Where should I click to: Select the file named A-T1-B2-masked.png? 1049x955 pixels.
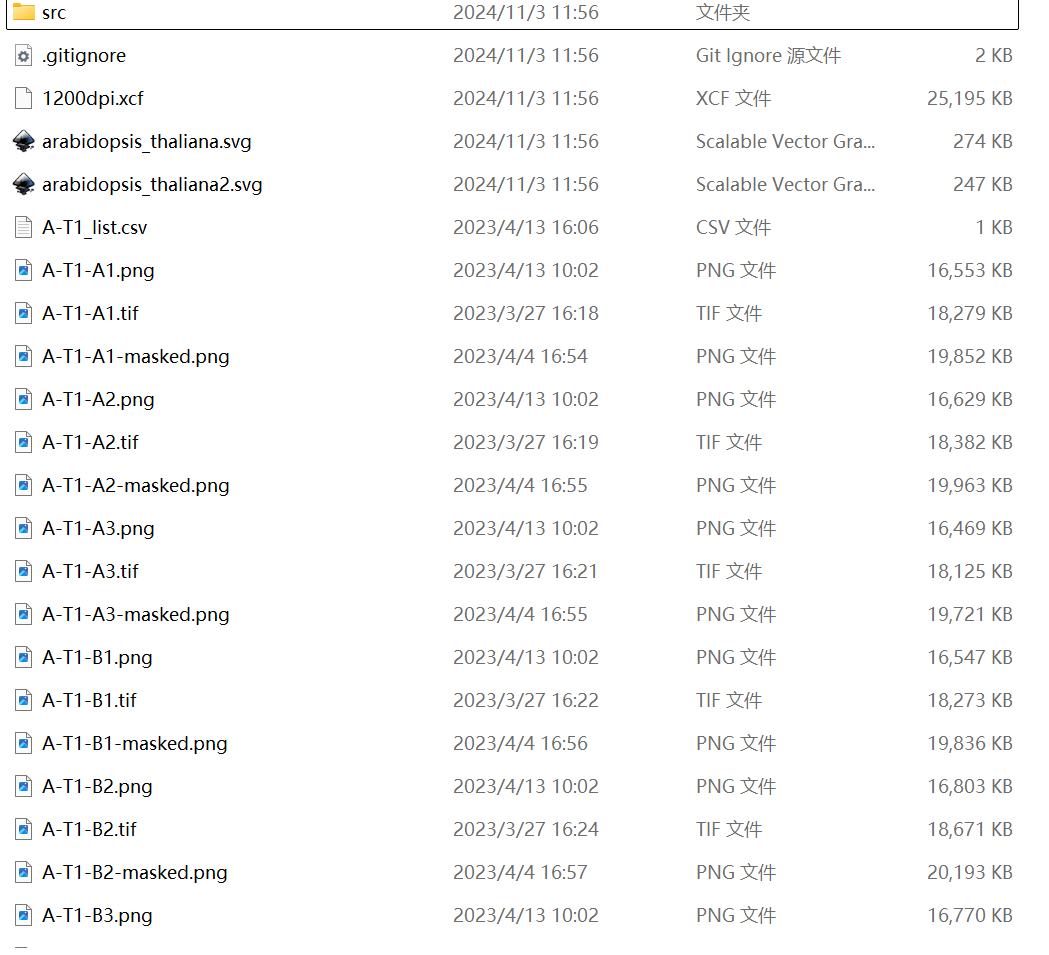[x=134, y=872]
